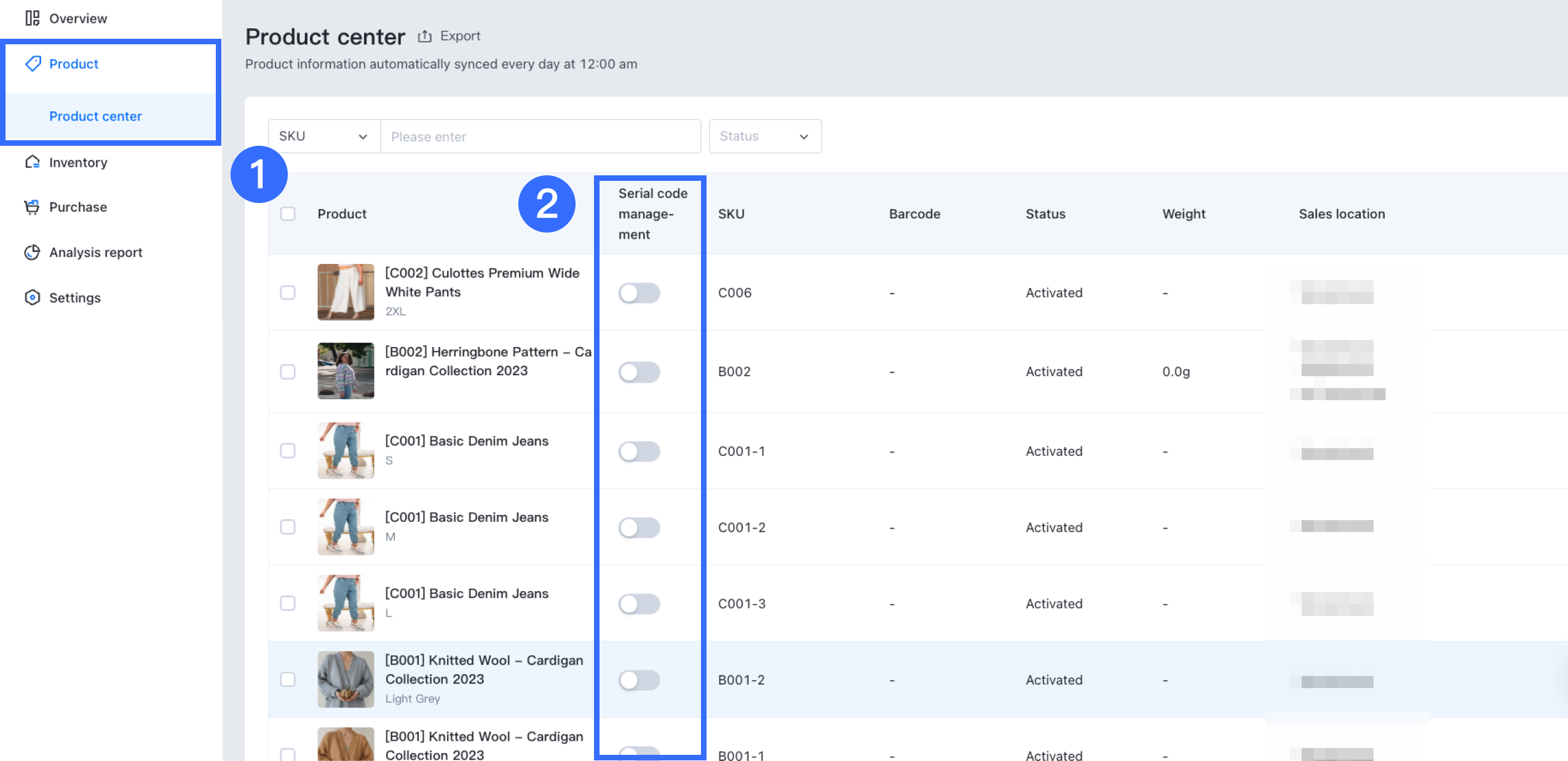The height and width of the screenshot is (761, 1568).
Task: Click the Overview dashboard icon
Action: click(x=32, y=18)
